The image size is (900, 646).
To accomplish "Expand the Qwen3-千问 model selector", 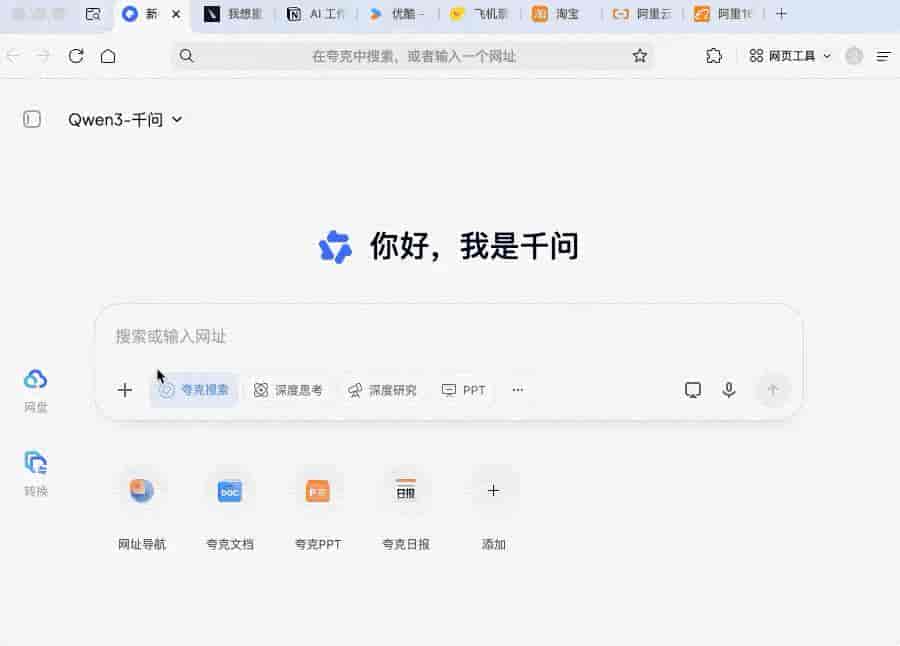I will click(125, 119).
